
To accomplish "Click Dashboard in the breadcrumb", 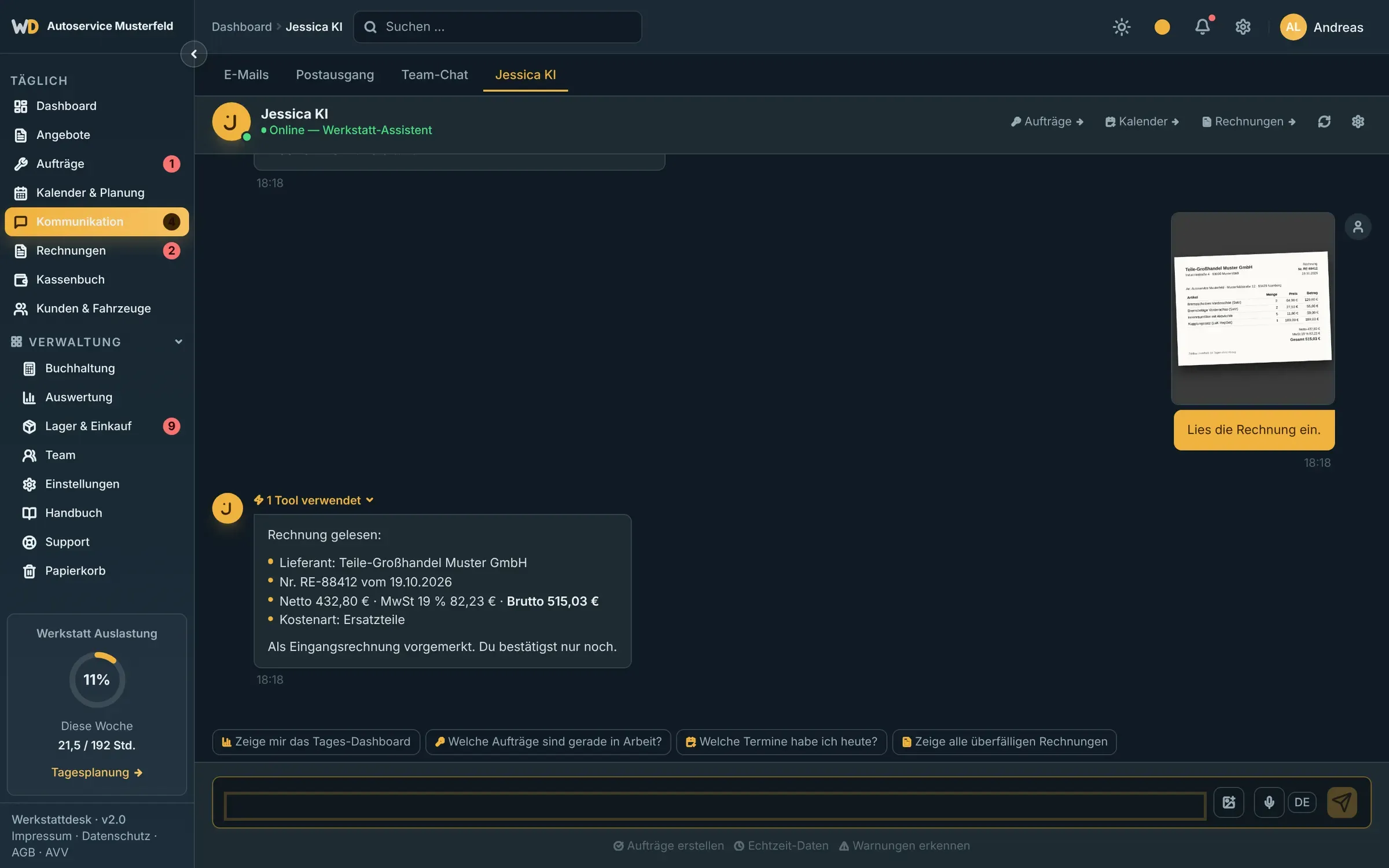I will click(x=241, y=27).
